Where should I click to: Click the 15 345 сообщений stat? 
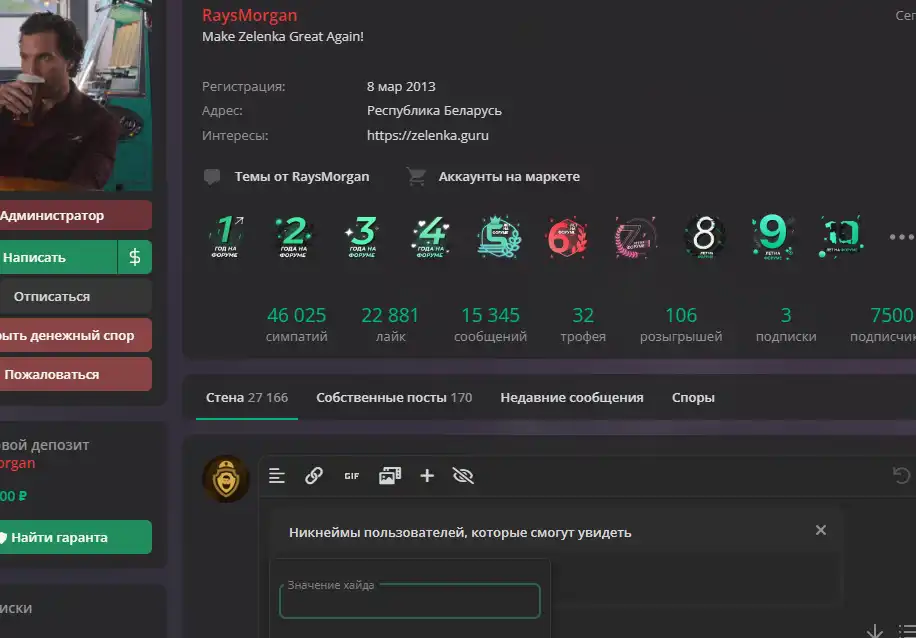[490, 325]
